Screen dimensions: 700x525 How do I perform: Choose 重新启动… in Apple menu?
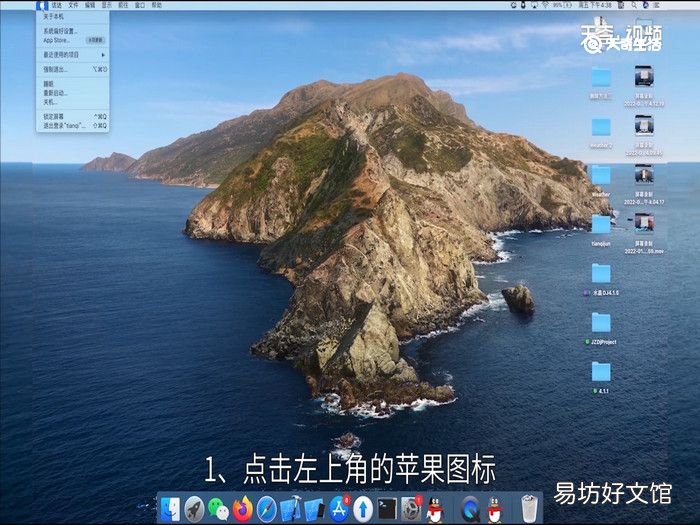click(73, 93)
